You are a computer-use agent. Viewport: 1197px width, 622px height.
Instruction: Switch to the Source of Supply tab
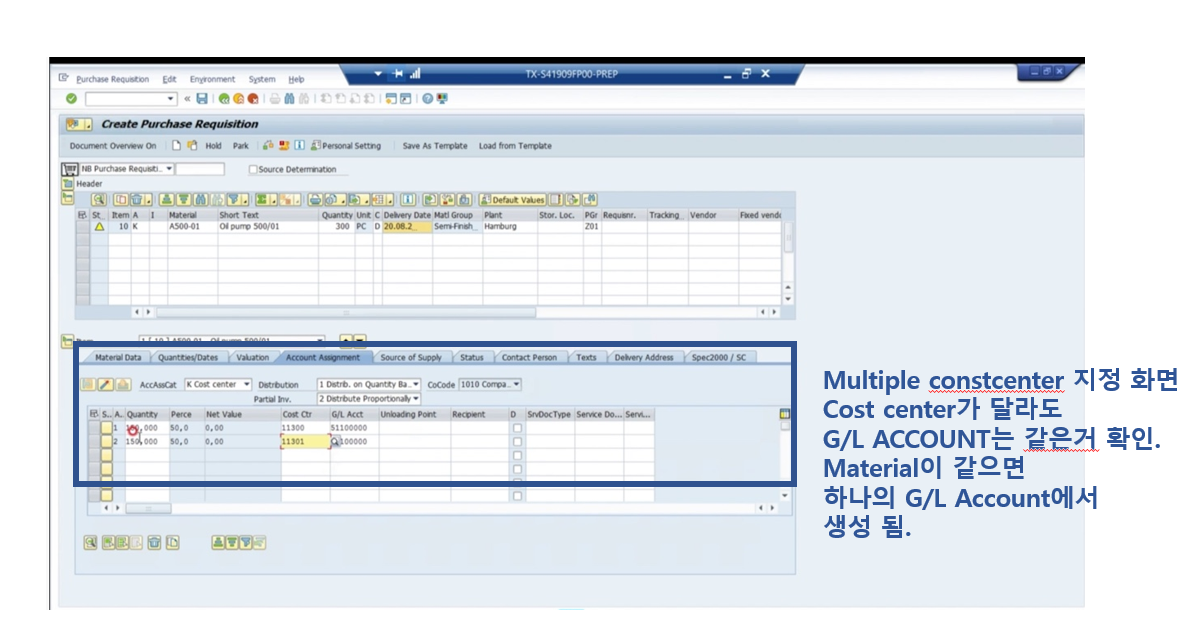click(411, 357)
